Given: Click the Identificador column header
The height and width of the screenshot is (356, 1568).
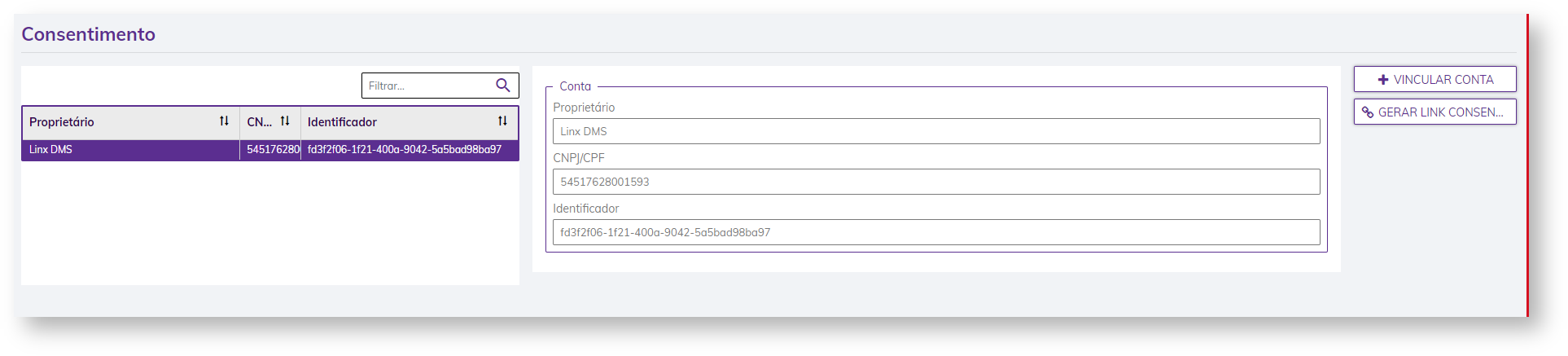Looking at the screenshot, I should (x=342, y=122).
